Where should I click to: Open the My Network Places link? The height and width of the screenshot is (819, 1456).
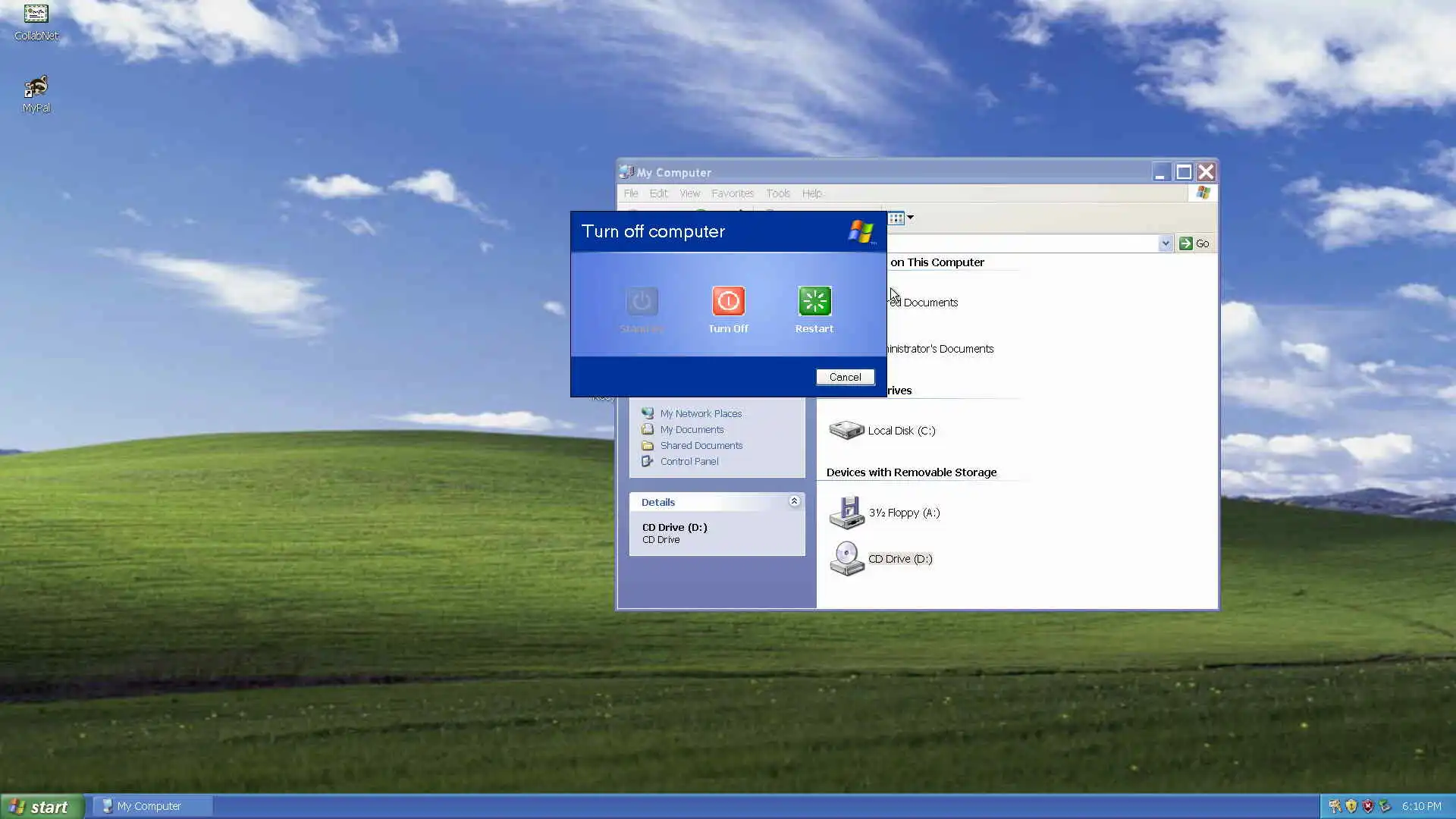(x=700, y=413)
